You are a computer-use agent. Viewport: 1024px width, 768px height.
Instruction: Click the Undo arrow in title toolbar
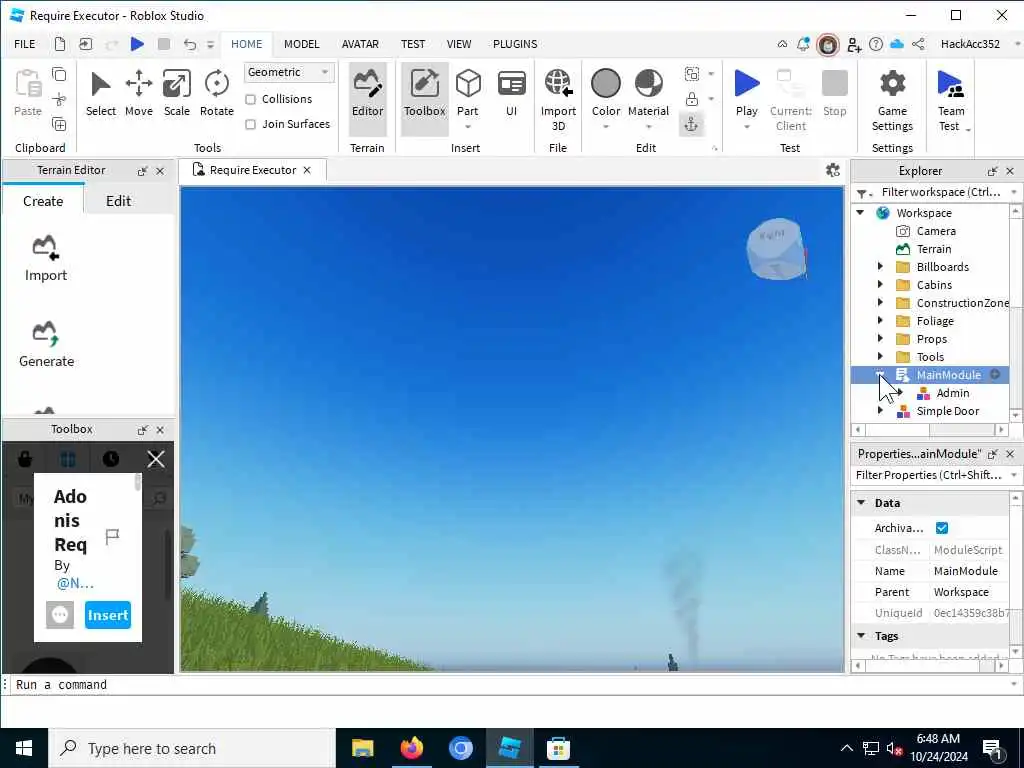pos(189,44)
